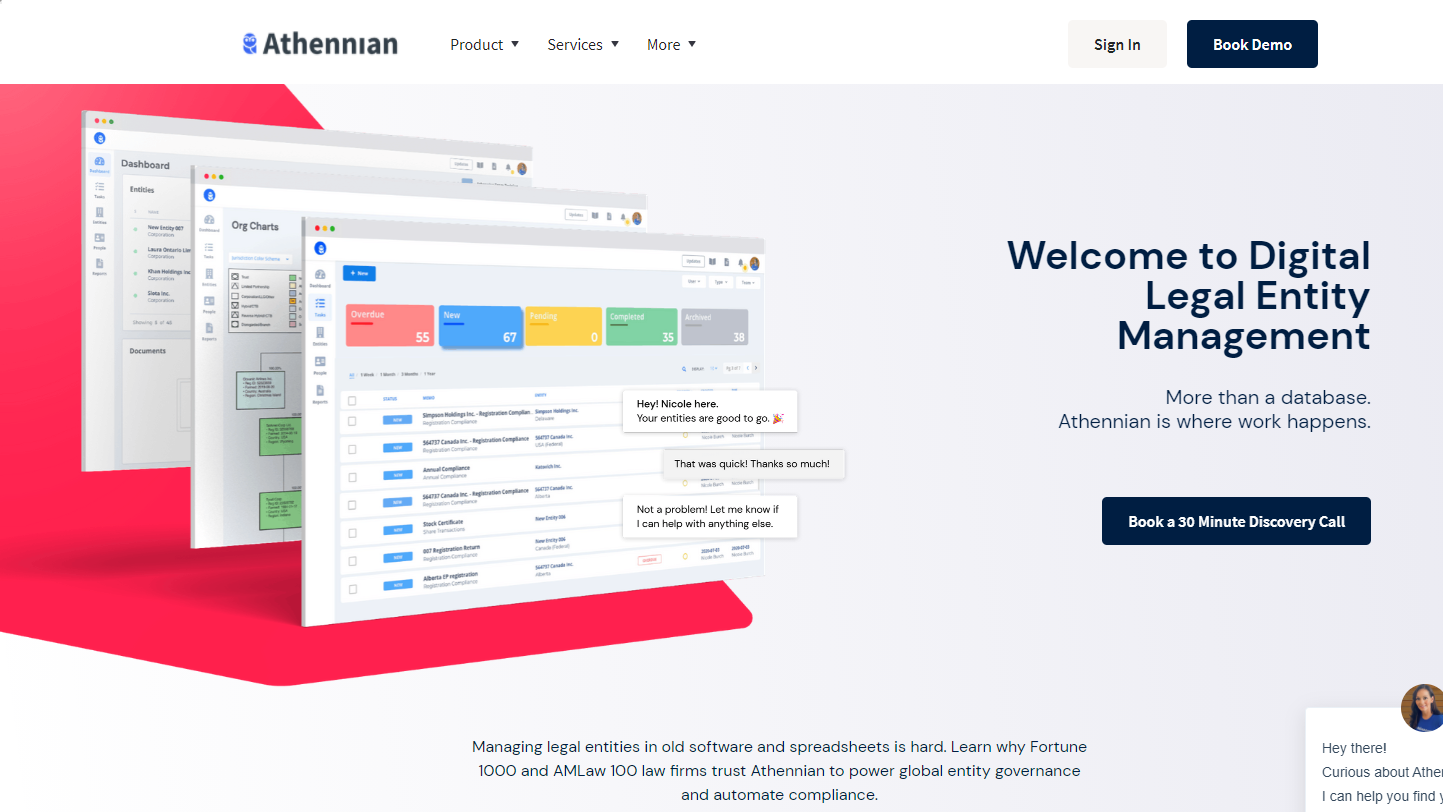This screenshot has width=1443, height=812.
Task: Select the Overdue status card showing 55
Action: pos(390,326)
